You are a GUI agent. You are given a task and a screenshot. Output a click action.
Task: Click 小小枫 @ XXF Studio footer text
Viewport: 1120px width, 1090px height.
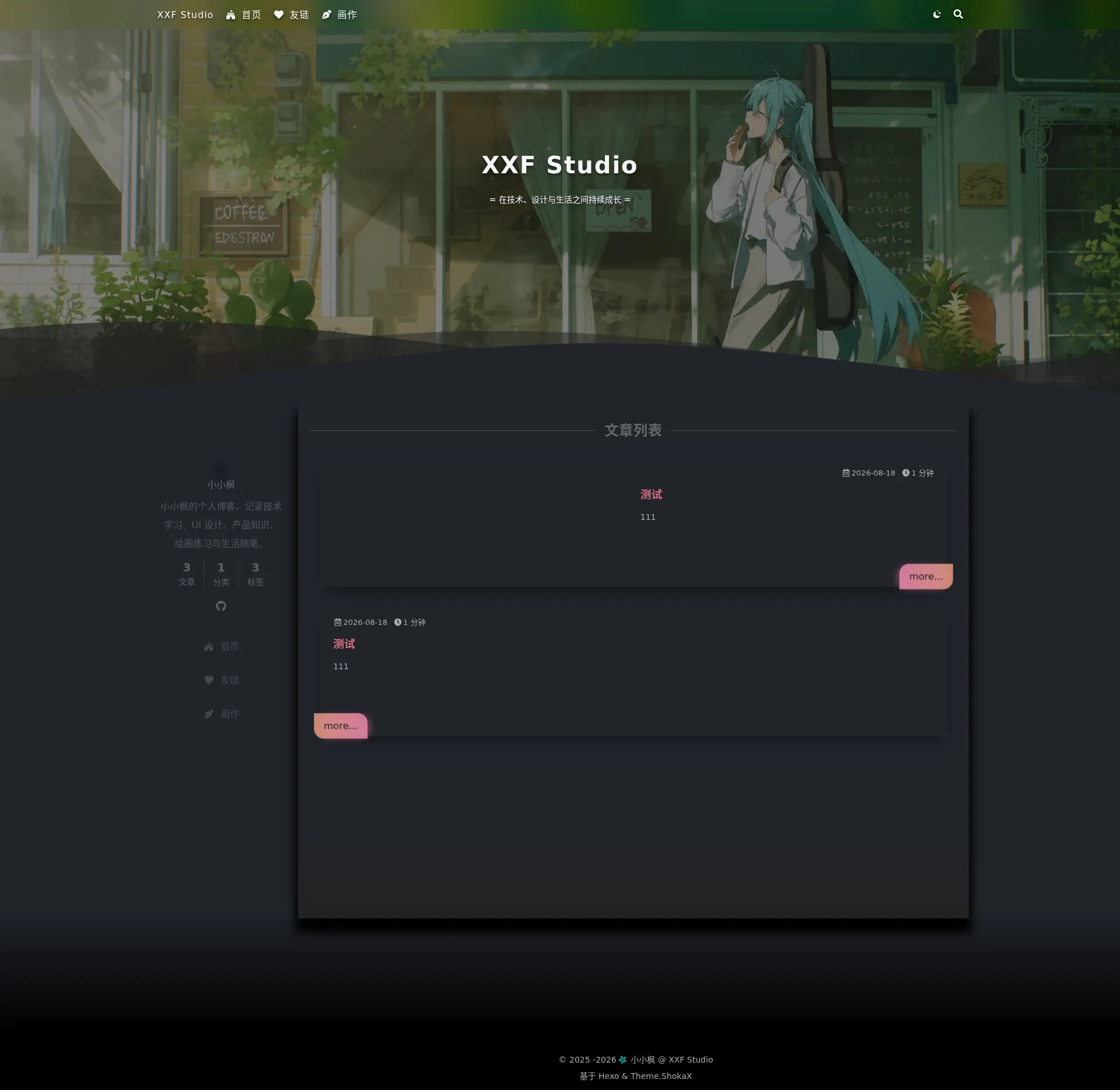pos(671,1060)
